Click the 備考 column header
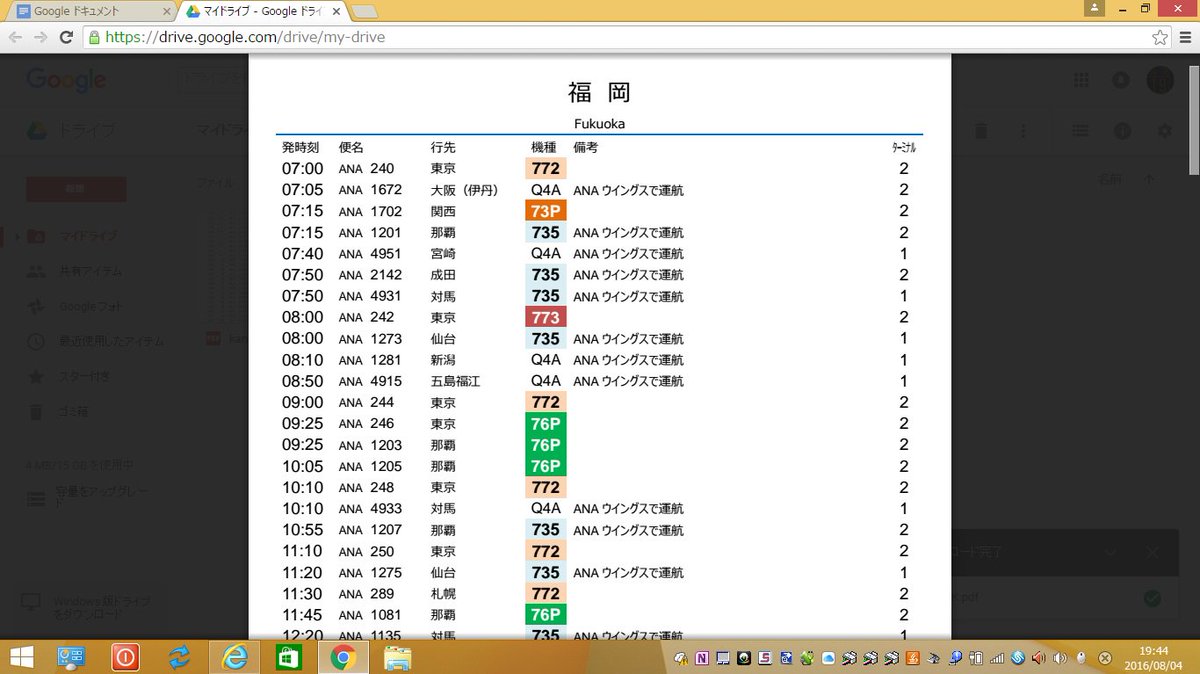Image resolution: width=1200 pixels, height=674 pixels. click(585, 147)
